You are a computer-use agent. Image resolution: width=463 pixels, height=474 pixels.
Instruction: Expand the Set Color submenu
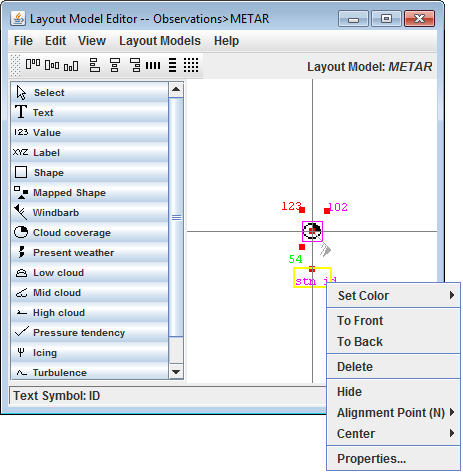(394, 295)
